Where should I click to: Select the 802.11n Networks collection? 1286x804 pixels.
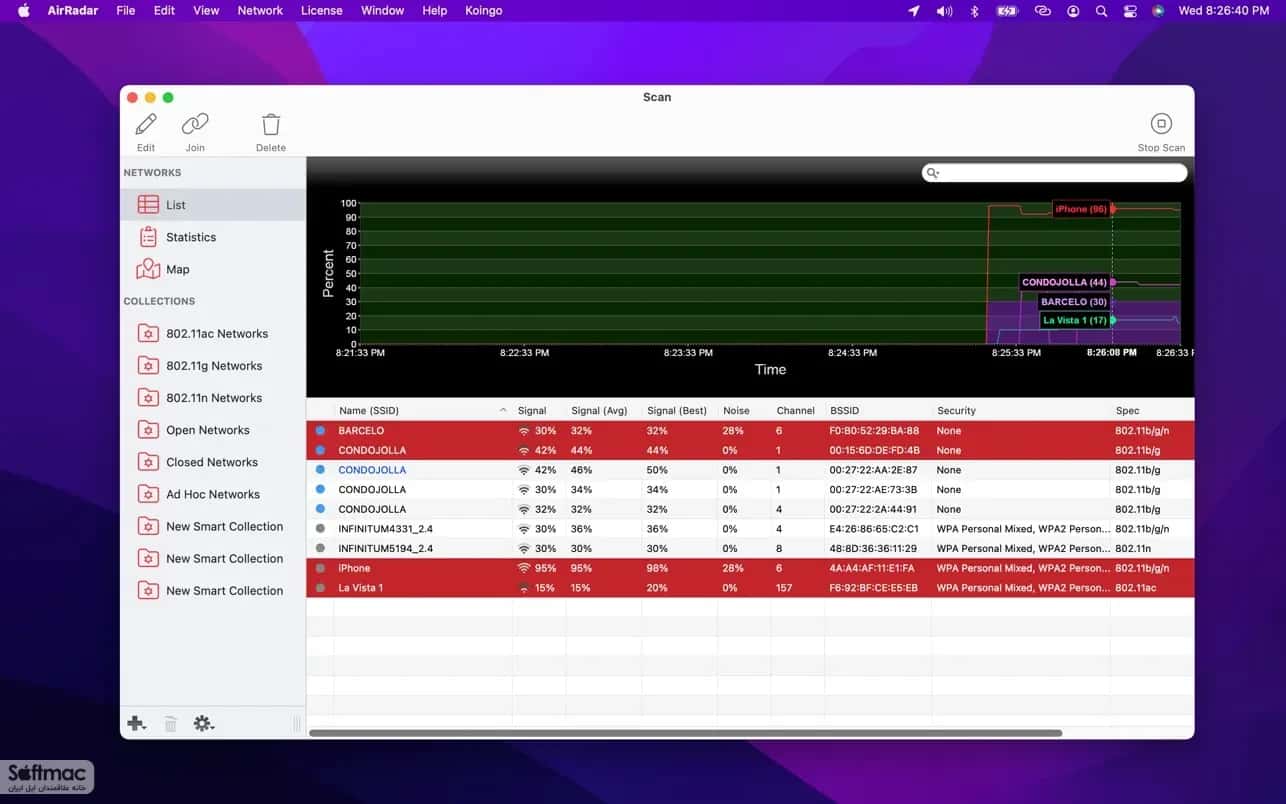[x=212, y=398]
